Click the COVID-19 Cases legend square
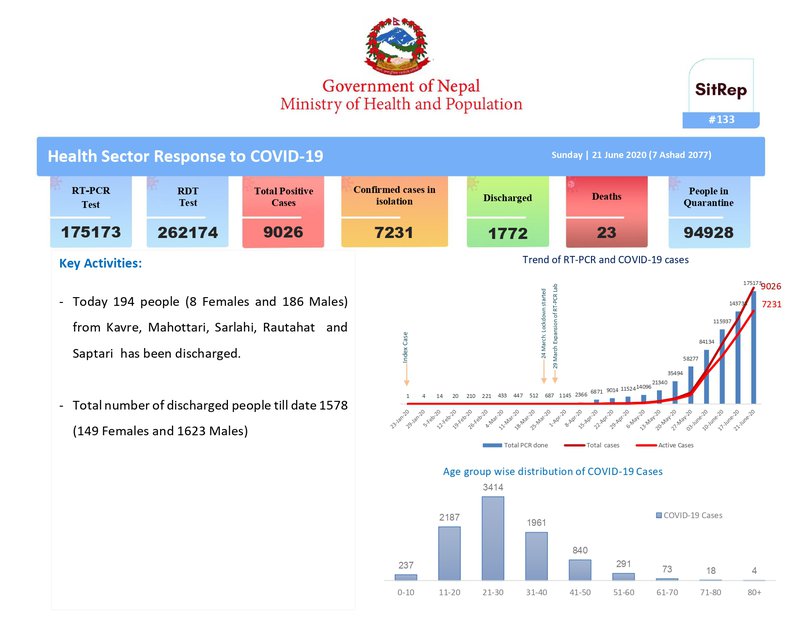The image size is (800, 618). [x=659, y=515]
